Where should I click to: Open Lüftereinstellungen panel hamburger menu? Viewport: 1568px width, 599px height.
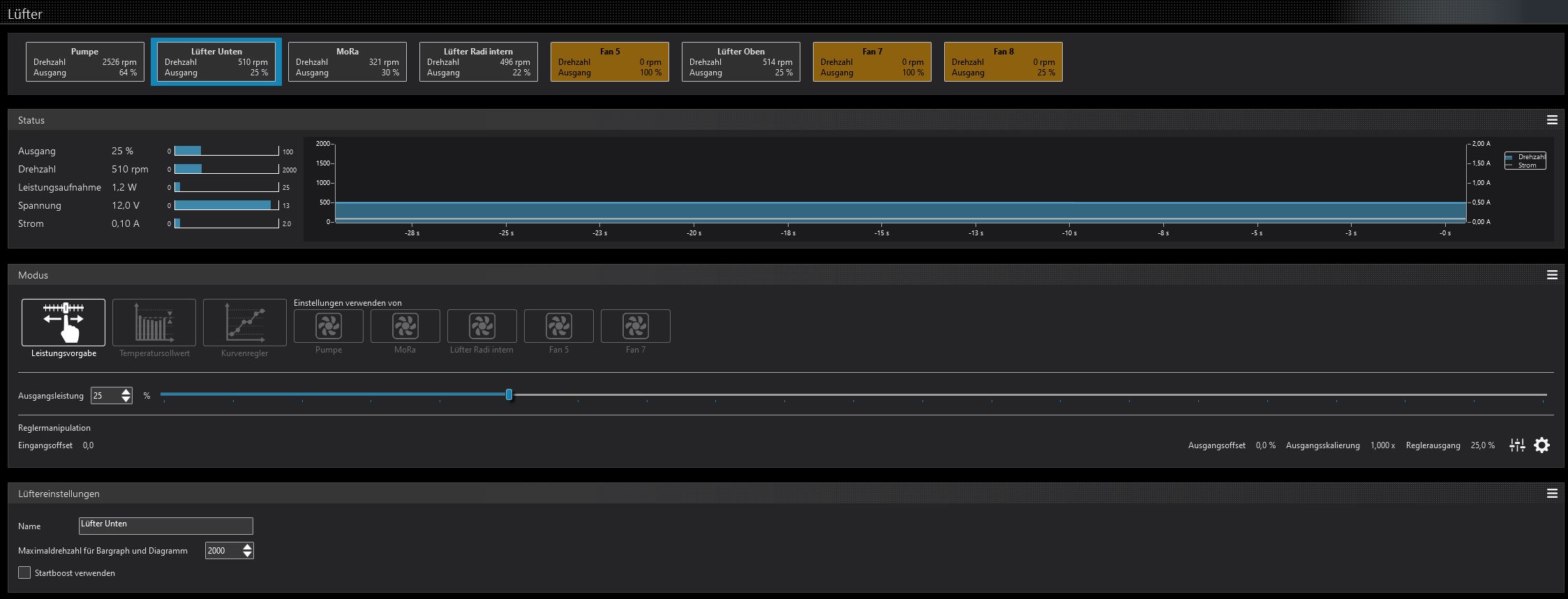tap(1552, 494)
